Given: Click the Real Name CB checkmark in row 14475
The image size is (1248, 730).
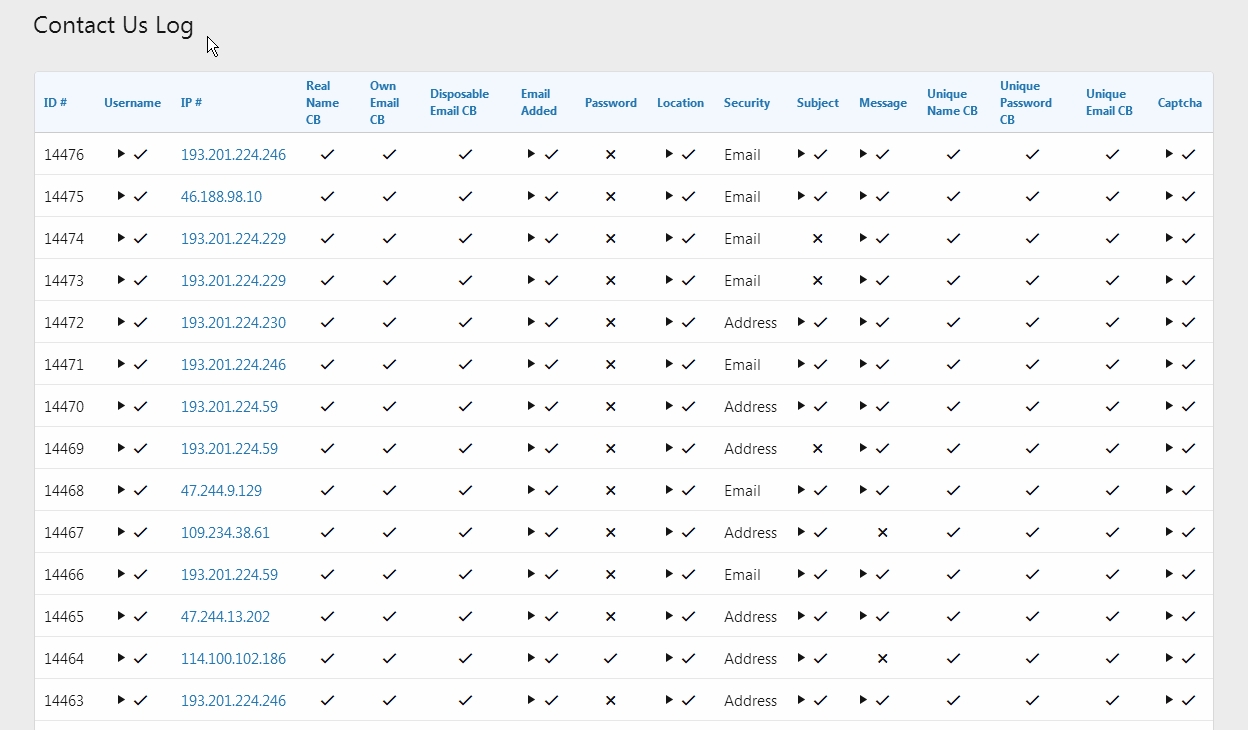Looking at the screenshot, I should point(327,197).
